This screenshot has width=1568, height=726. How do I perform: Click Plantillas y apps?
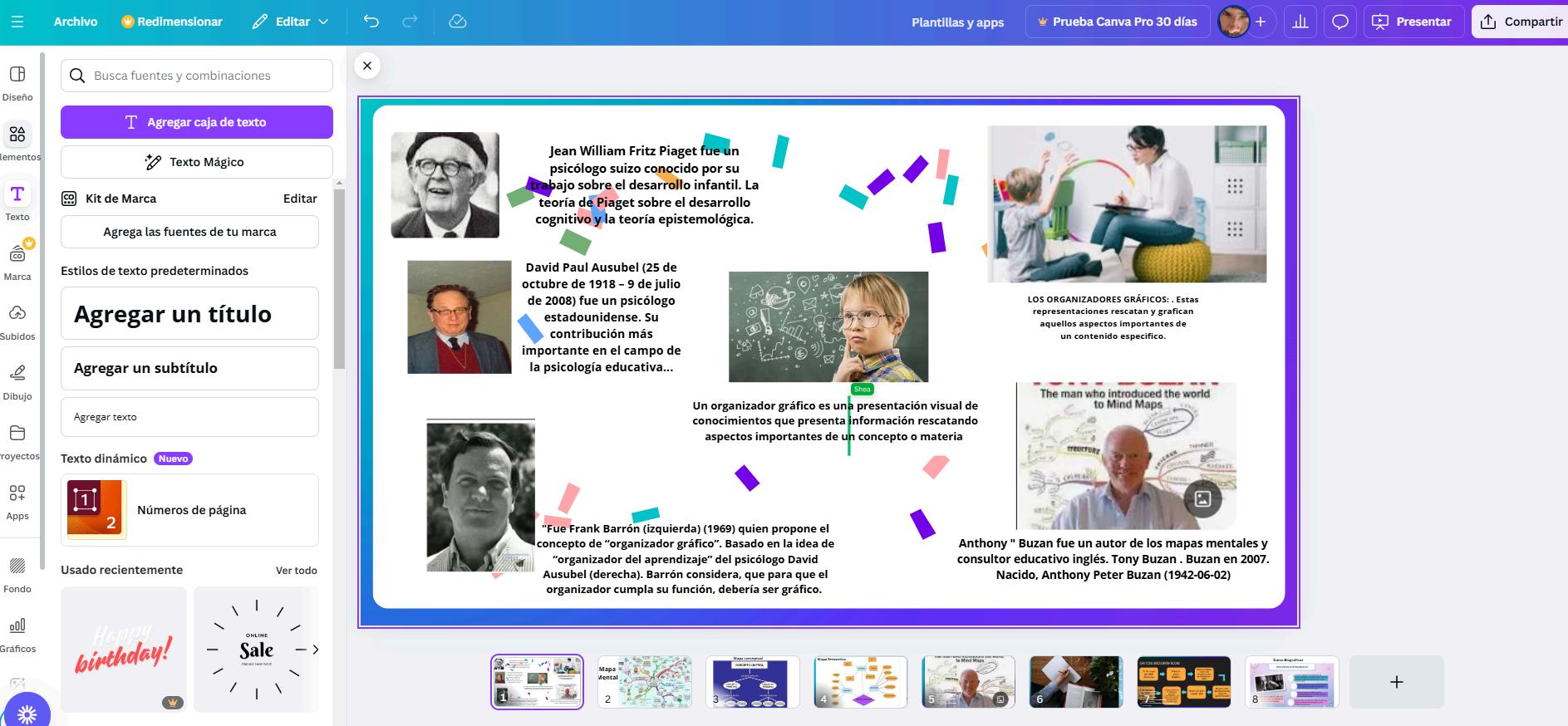[x=957, y=22]
